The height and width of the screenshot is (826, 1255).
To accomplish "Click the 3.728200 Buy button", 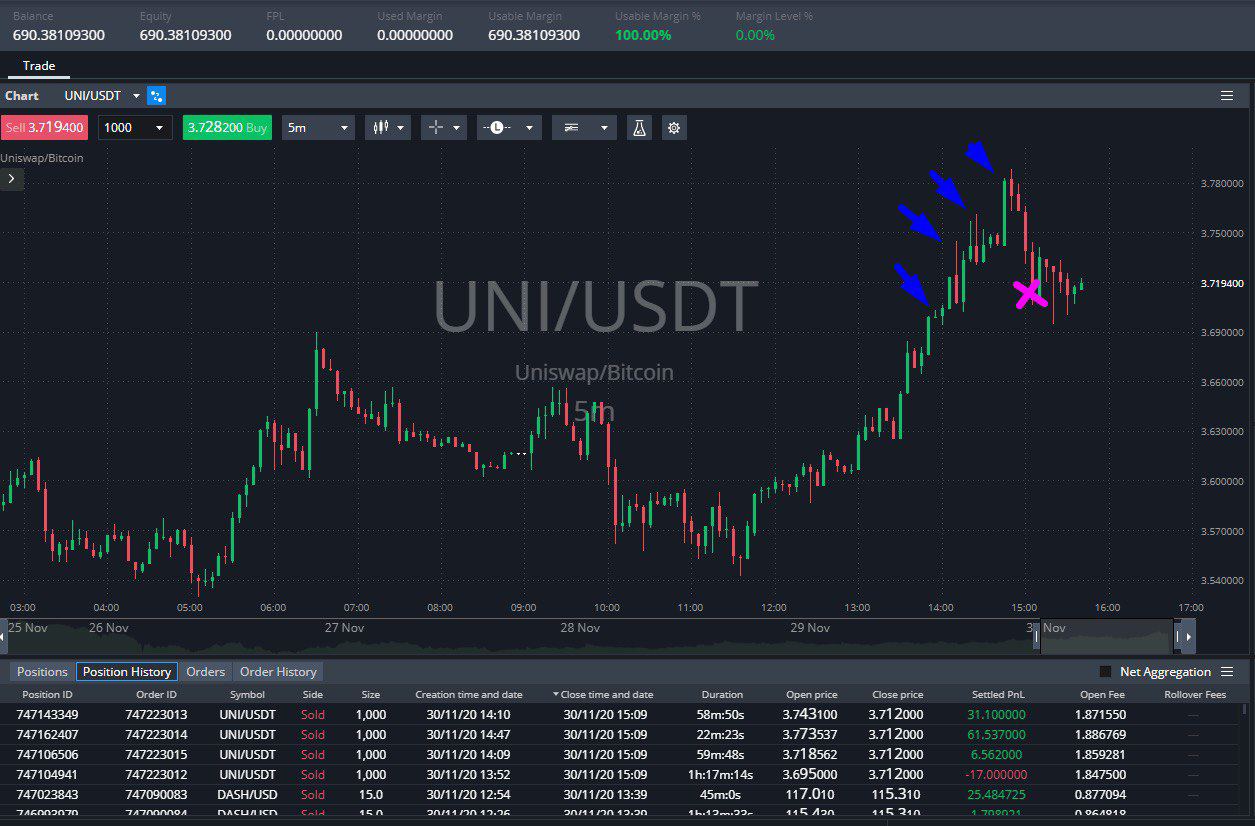I will coord(227,128).
